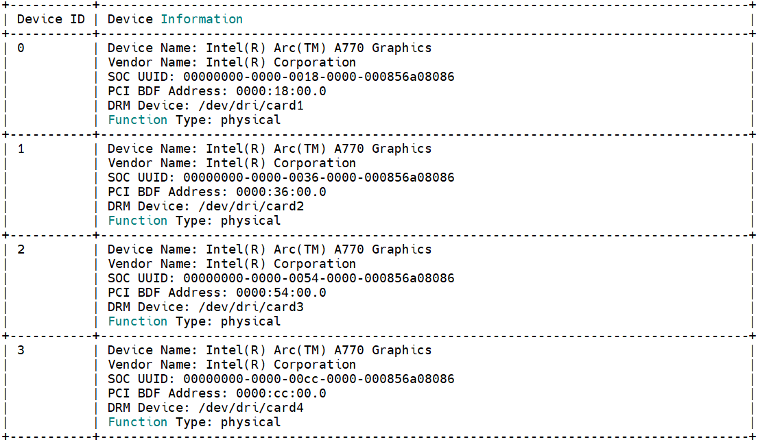The height and width of the screenshot is (442, 758).
Task: Click the /dev/dri/card2 DRM device path
Action: coord(251,206)
